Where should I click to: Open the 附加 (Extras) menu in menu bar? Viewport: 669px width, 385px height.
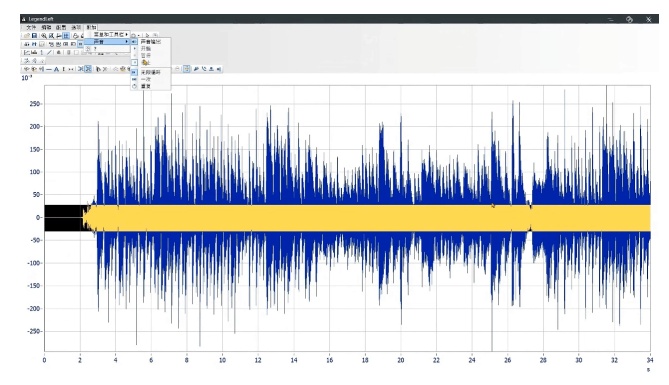(x=91, y=27)
